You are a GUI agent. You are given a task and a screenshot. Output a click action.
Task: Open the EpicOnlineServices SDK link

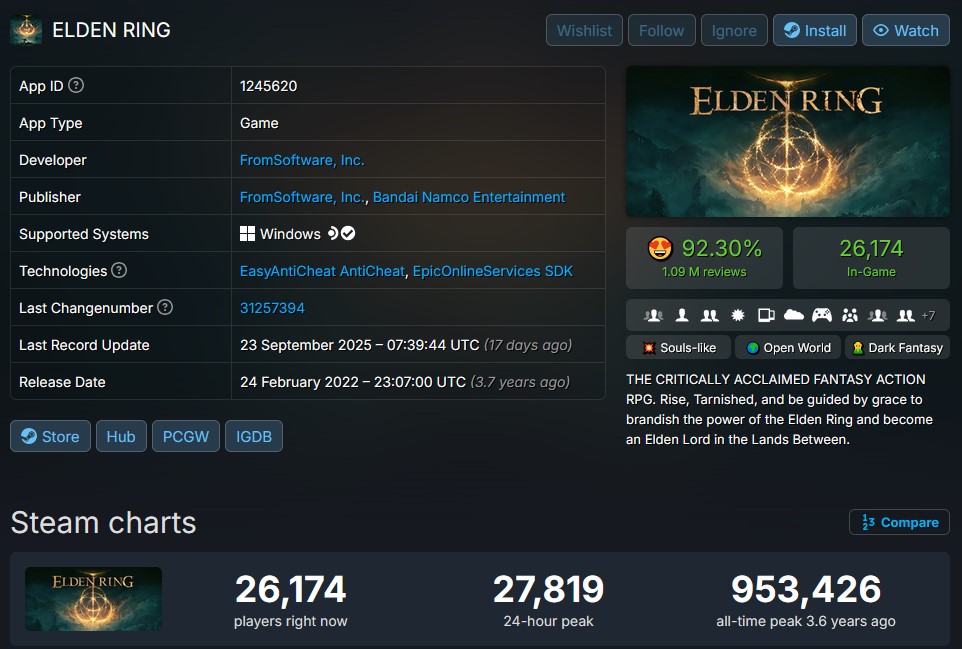(493, 271)
